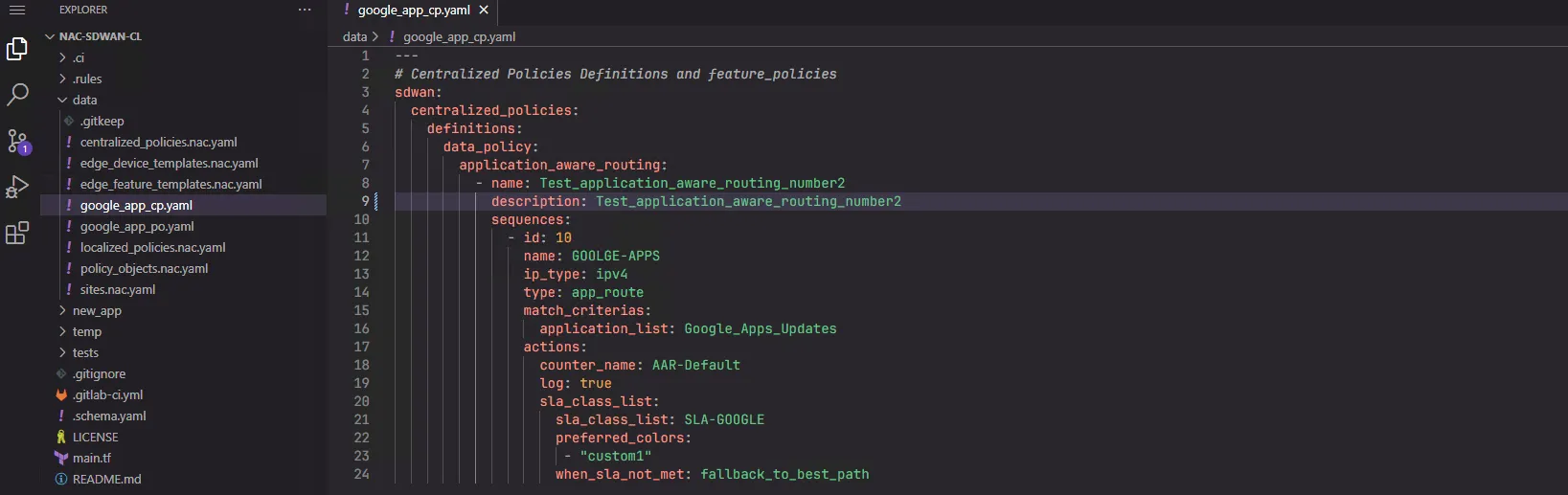
Task: Open the Explorer view in activity bar
Action: [x=17, y=49]
